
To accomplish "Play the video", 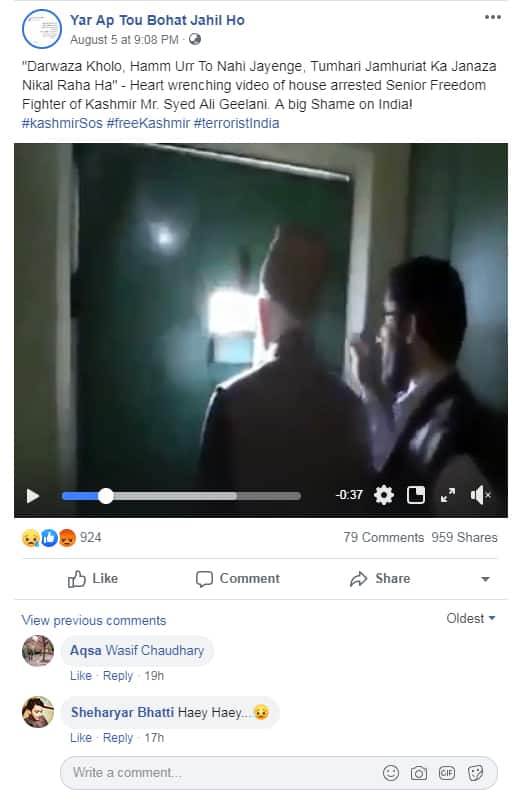I will (x=33, y=496).
